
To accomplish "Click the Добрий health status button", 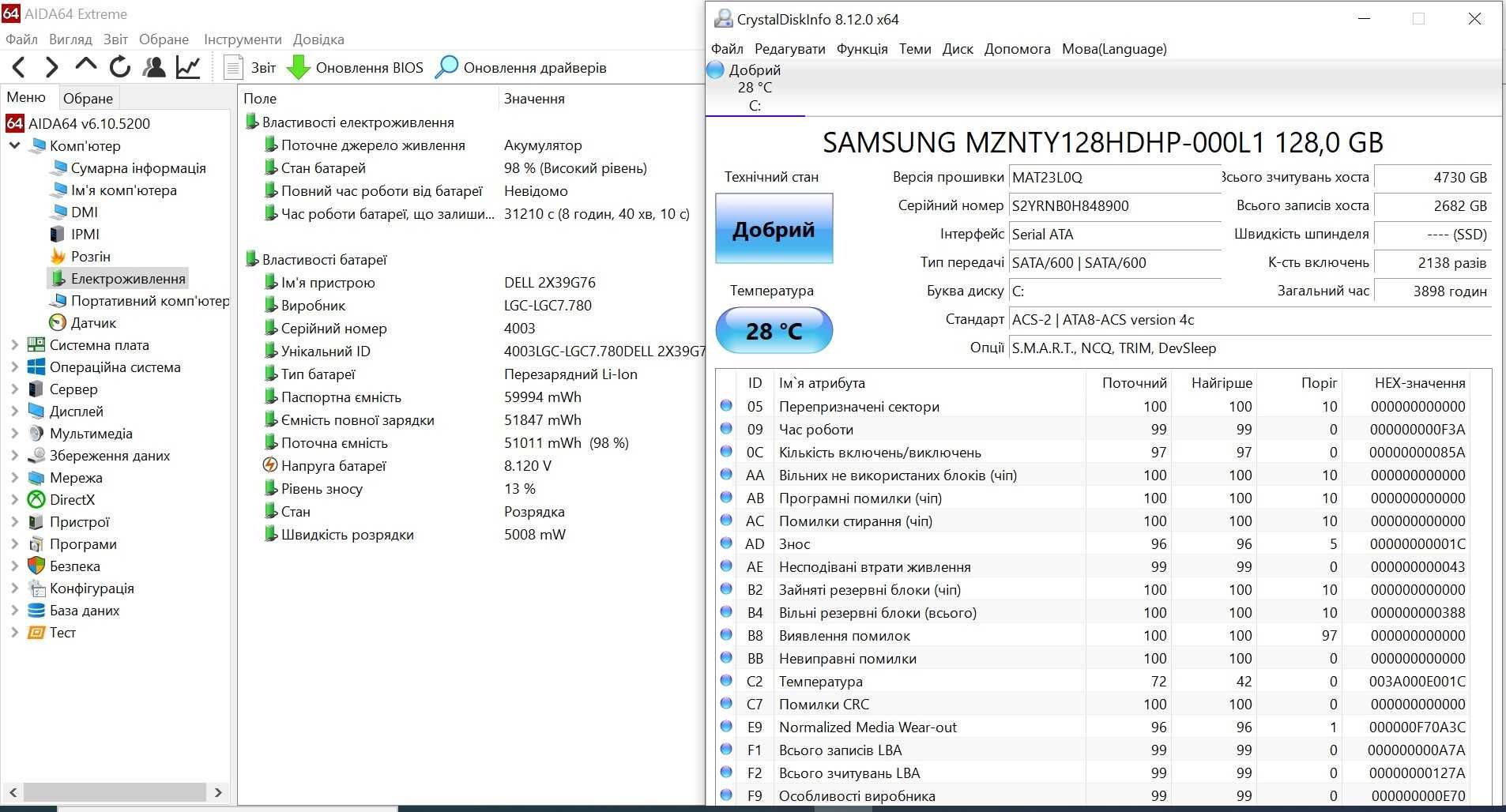I will [774, 228].
